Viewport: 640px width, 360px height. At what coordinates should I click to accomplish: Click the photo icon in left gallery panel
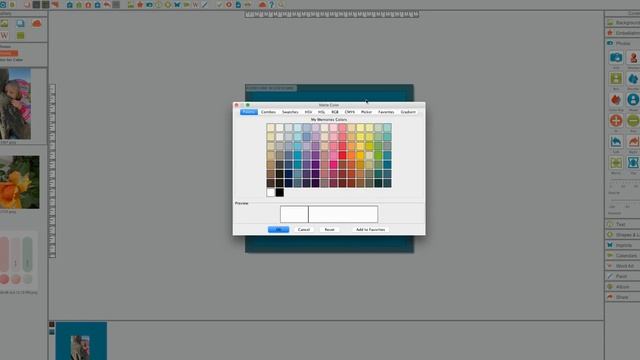coord(4,24)
